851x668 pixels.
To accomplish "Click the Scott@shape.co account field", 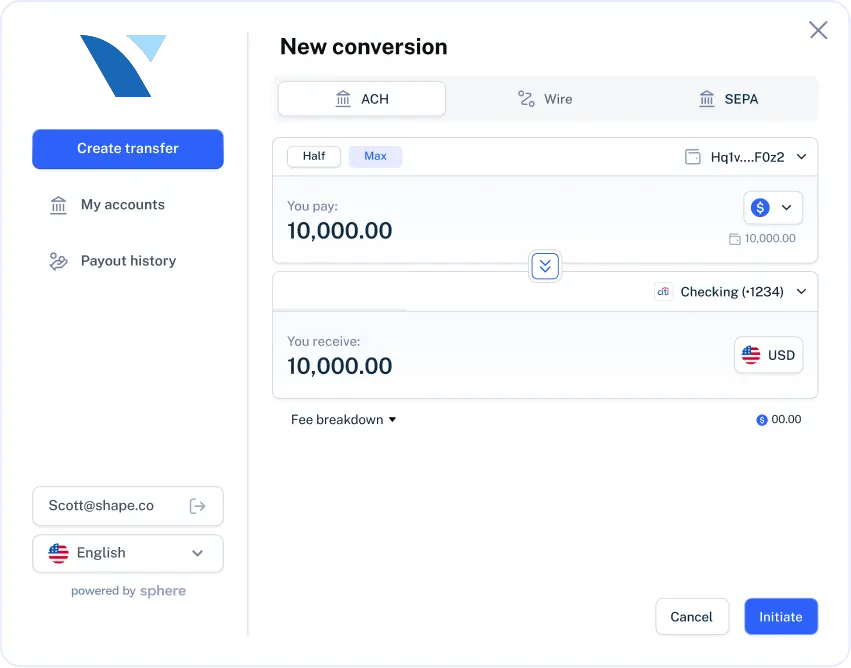I will click(128, 506).
